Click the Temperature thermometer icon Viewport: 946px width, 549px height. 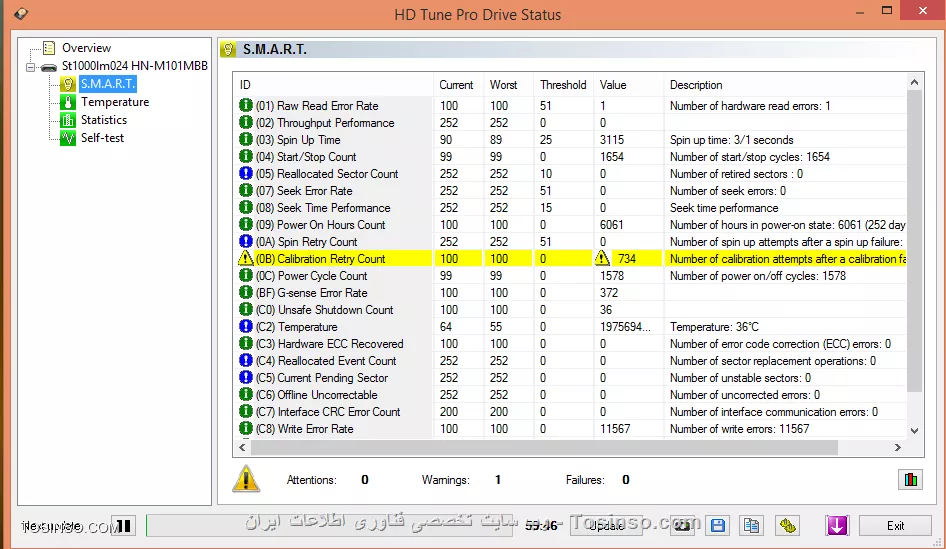point(68,102)
